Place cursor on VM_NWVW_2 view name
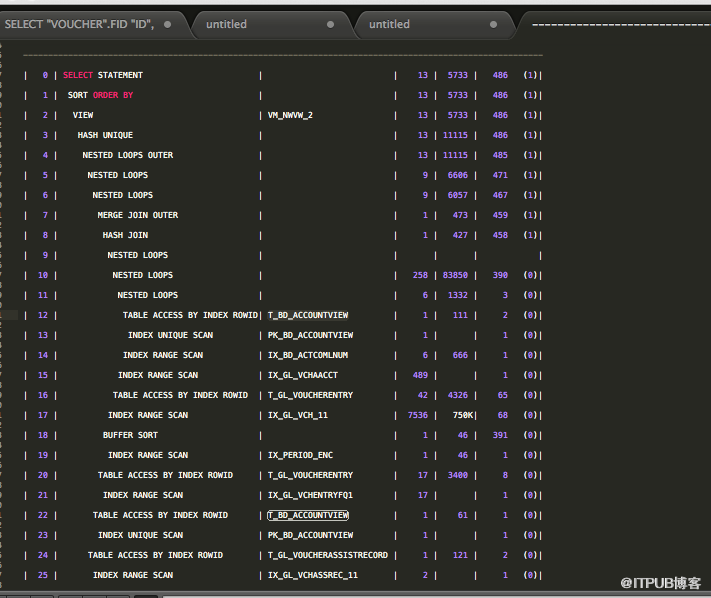Screen dimensions: 711x598 click(290, 115)
